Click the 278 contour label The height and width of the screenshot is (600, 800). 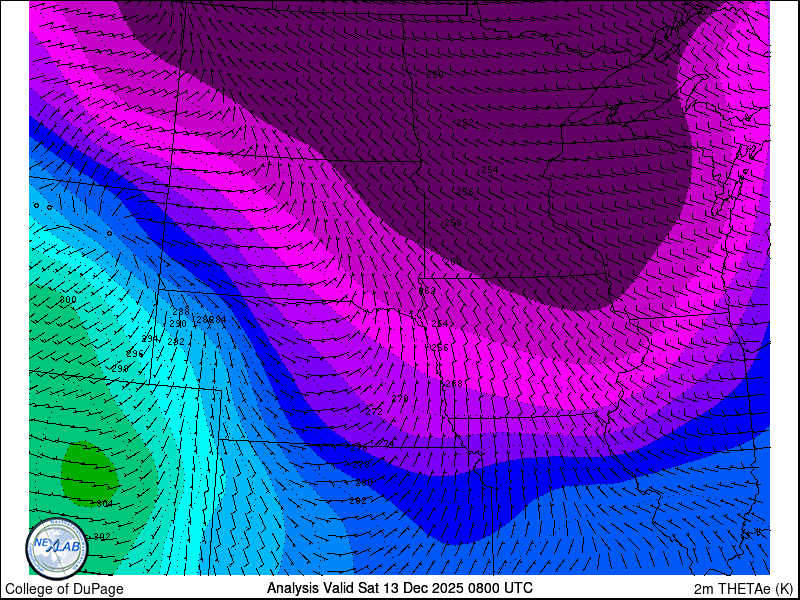click(x=361, y=465)
